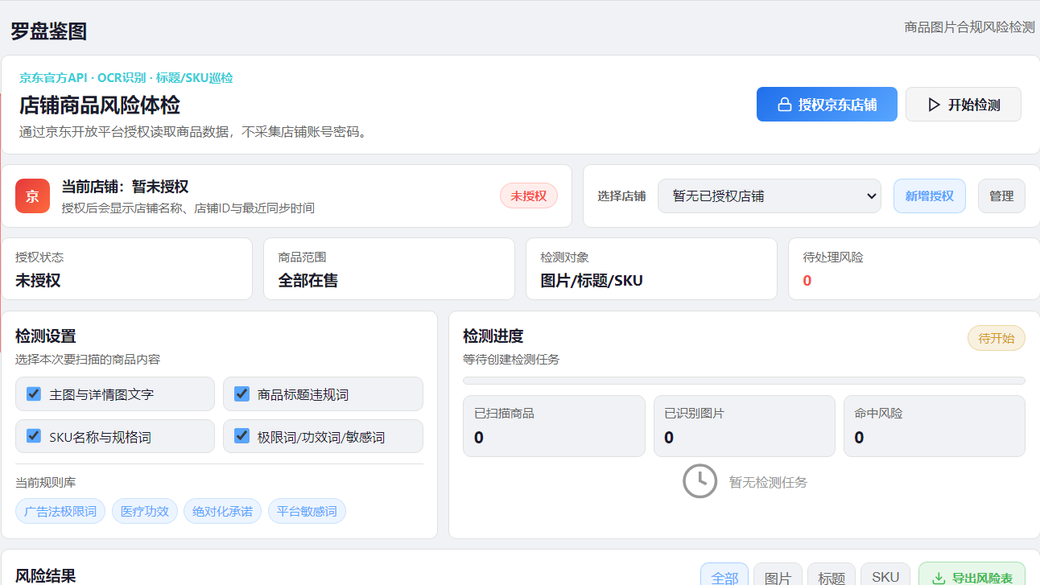Click 暂无检测任务 text
The width and height of the screenshot is (1040, 585).
click(768, 482)
